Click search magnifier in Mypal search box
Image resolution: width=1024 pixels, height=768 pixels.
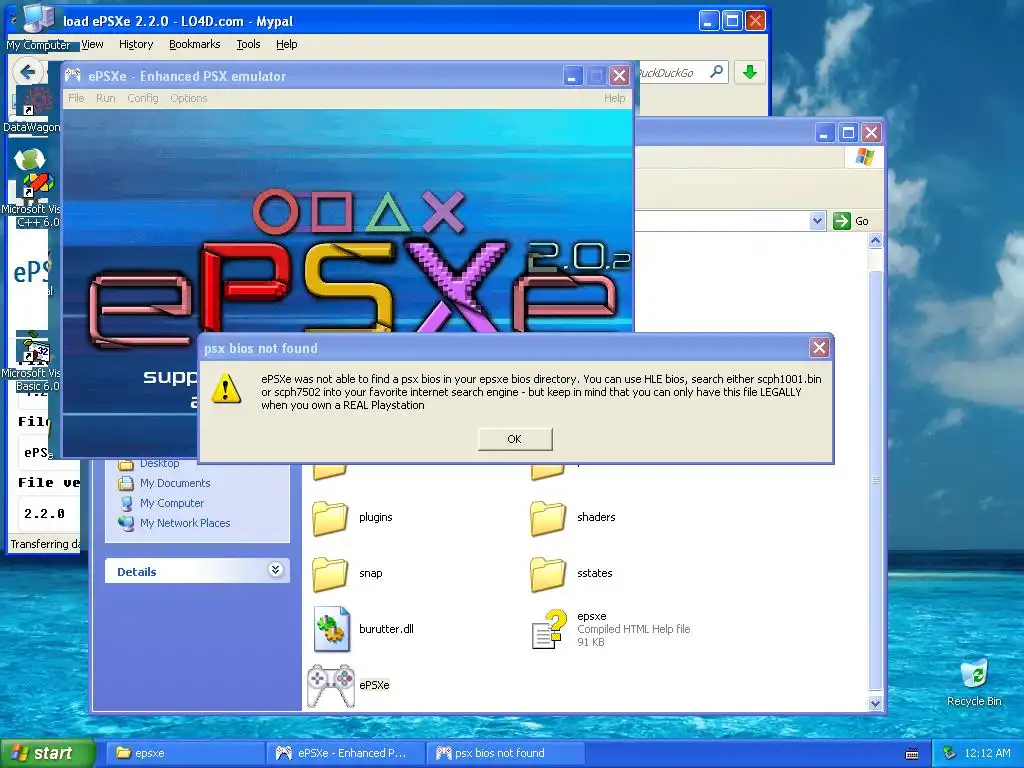pos(716,71)
